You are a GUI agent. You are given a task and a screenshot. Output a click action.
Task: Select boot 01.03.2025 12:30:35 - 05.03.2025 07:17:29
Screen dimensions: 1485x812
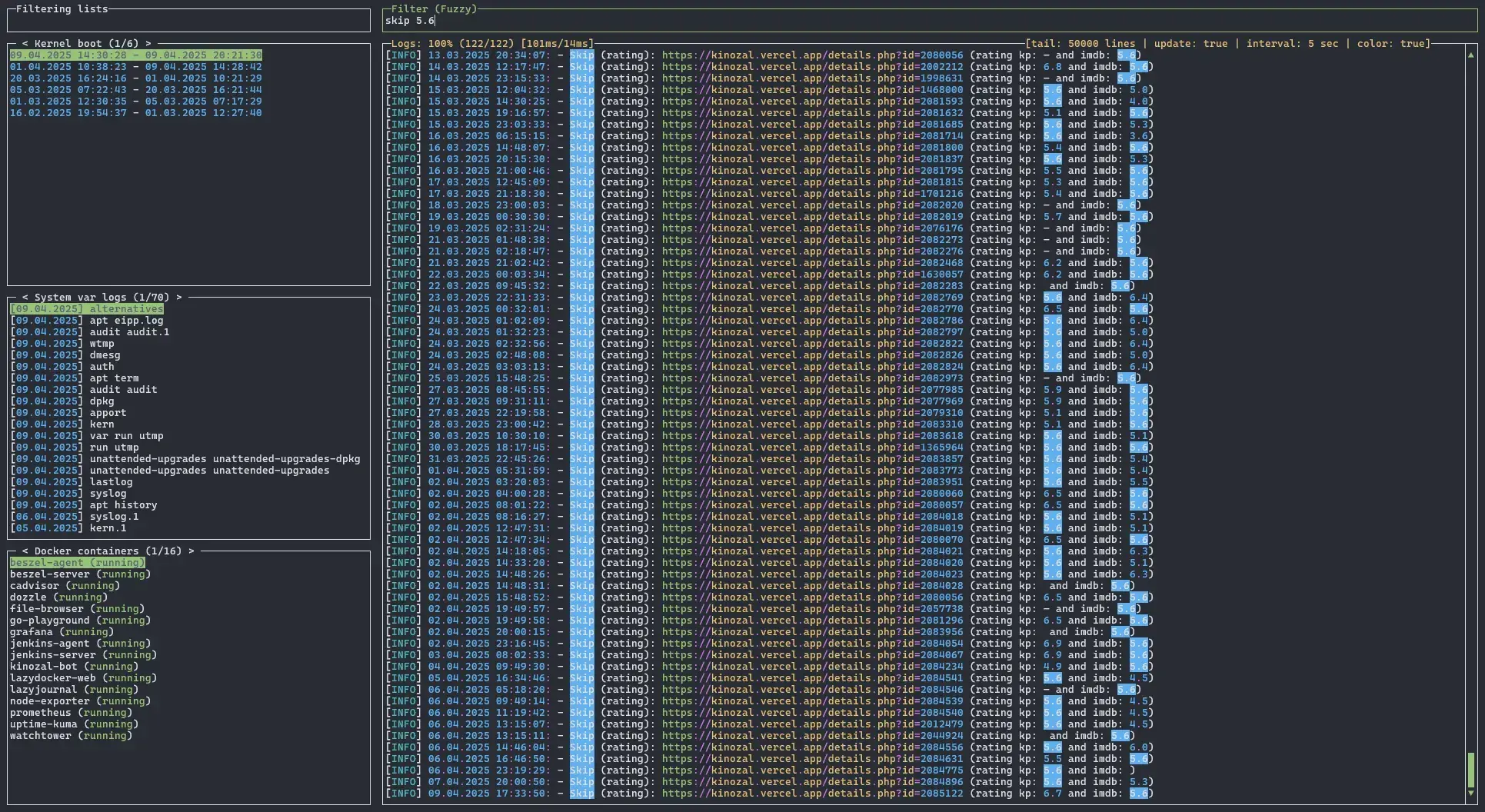pos(136,101)
